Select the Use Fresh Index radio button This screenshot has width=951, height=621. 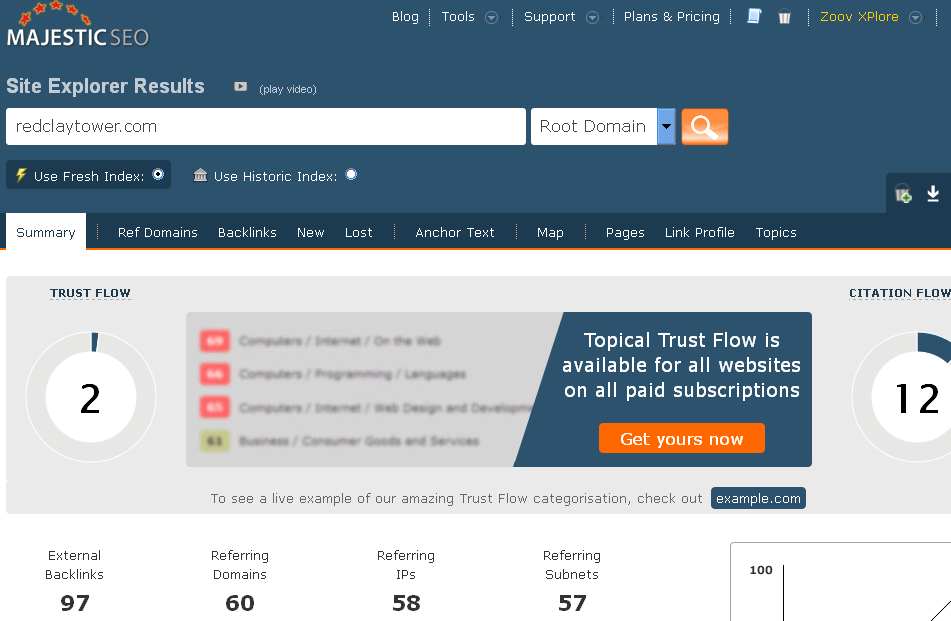(x=158, y=175)
